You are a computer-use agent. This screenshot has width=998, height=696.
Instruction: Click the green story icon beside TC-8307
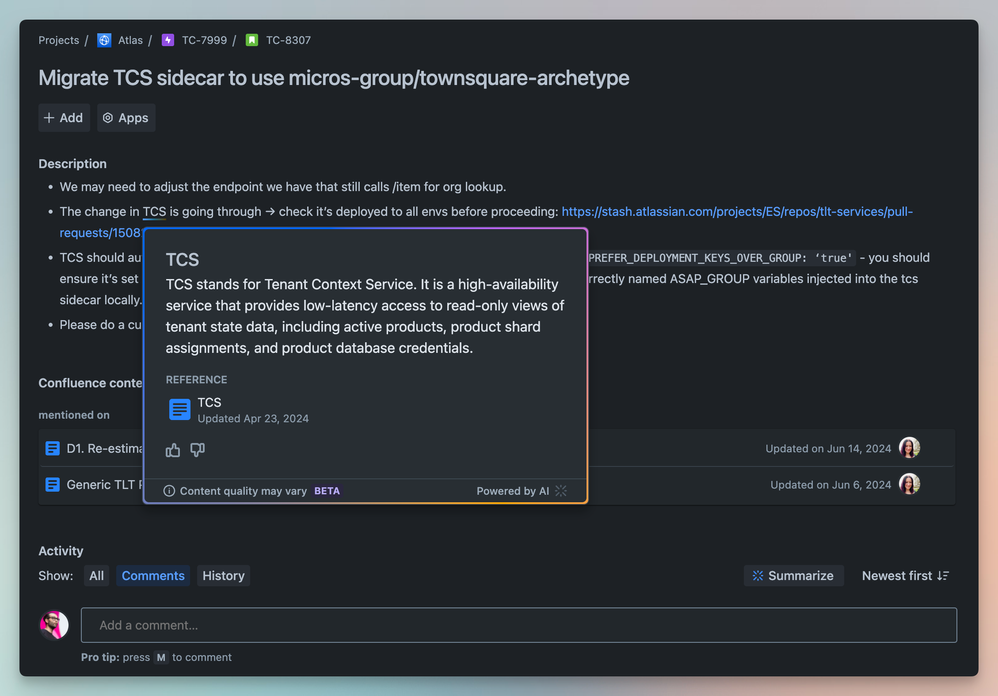point(252,40)
